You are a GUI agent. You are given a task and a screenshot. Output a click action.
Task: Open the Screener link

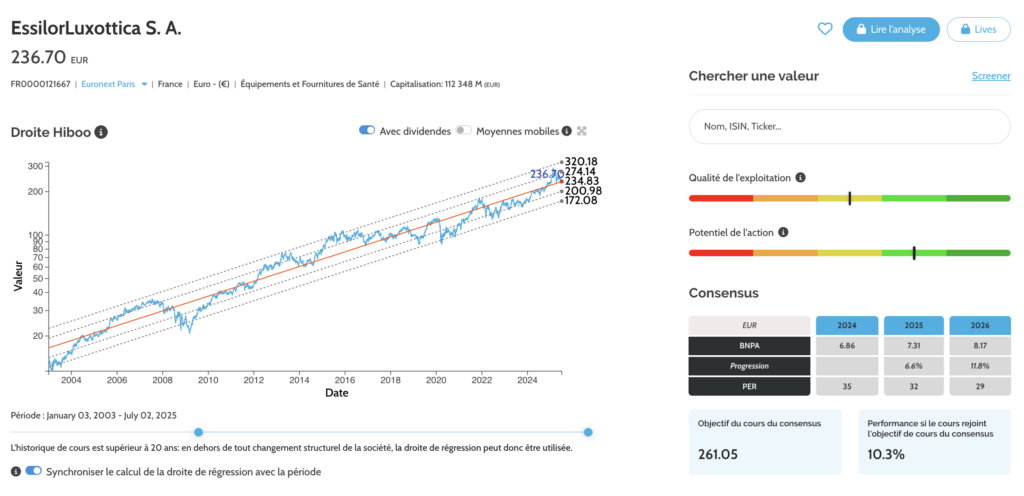[991, 76]
